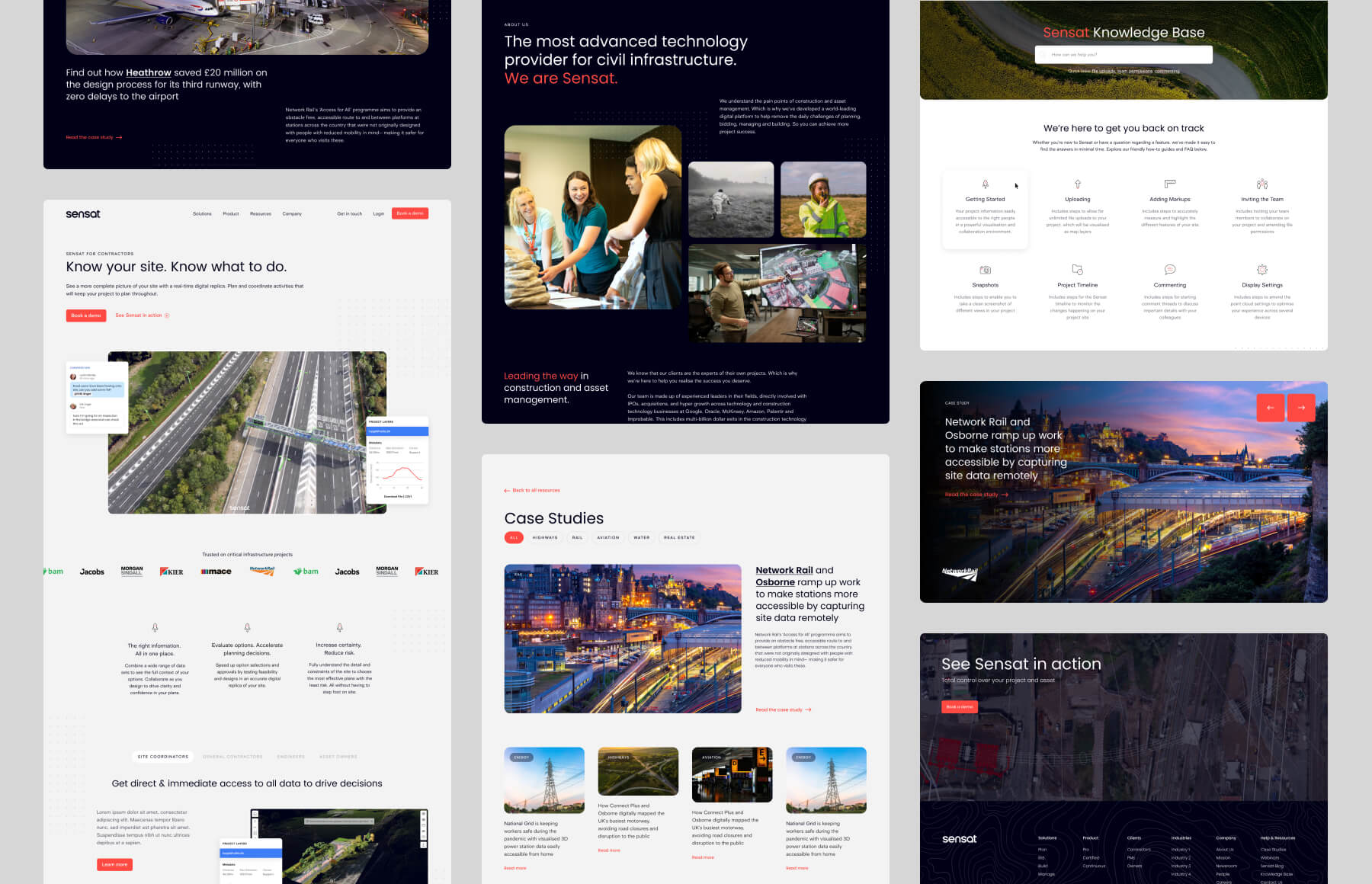Click icon above 'The right information'
The width and height of the screenshot is (1372, 884).
[x=155, y=628]
